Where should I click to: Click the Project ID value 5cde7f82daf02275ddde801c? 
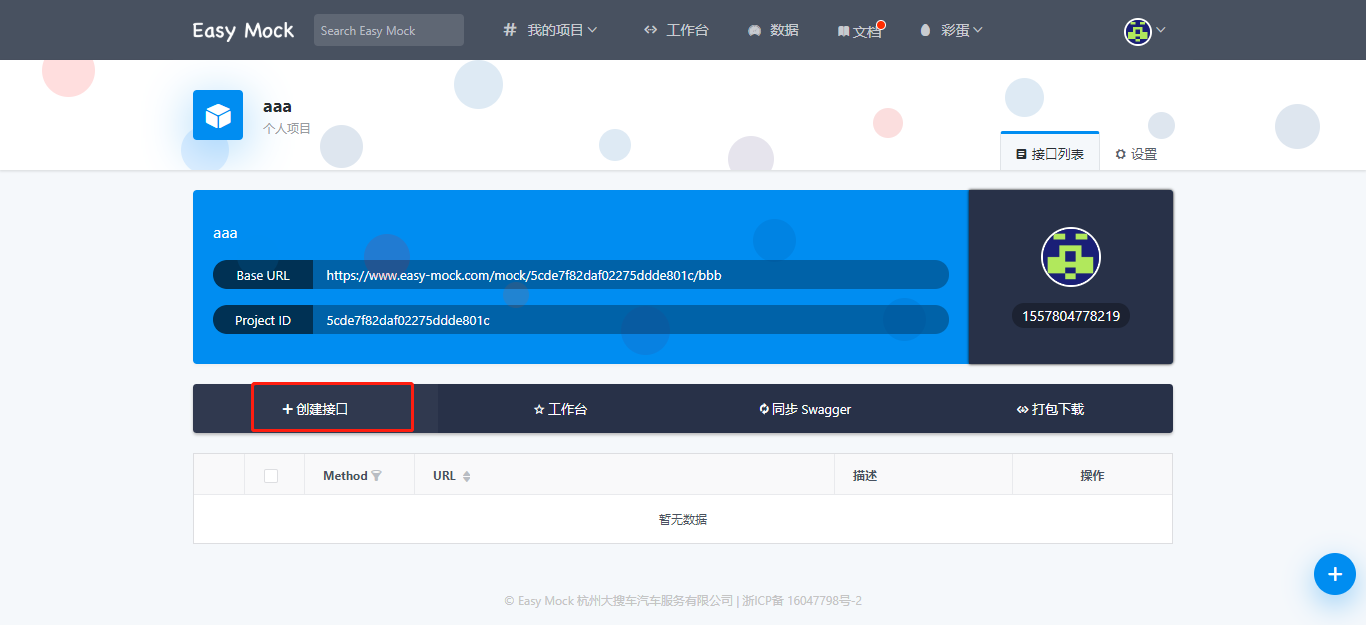tap(408, 320)
